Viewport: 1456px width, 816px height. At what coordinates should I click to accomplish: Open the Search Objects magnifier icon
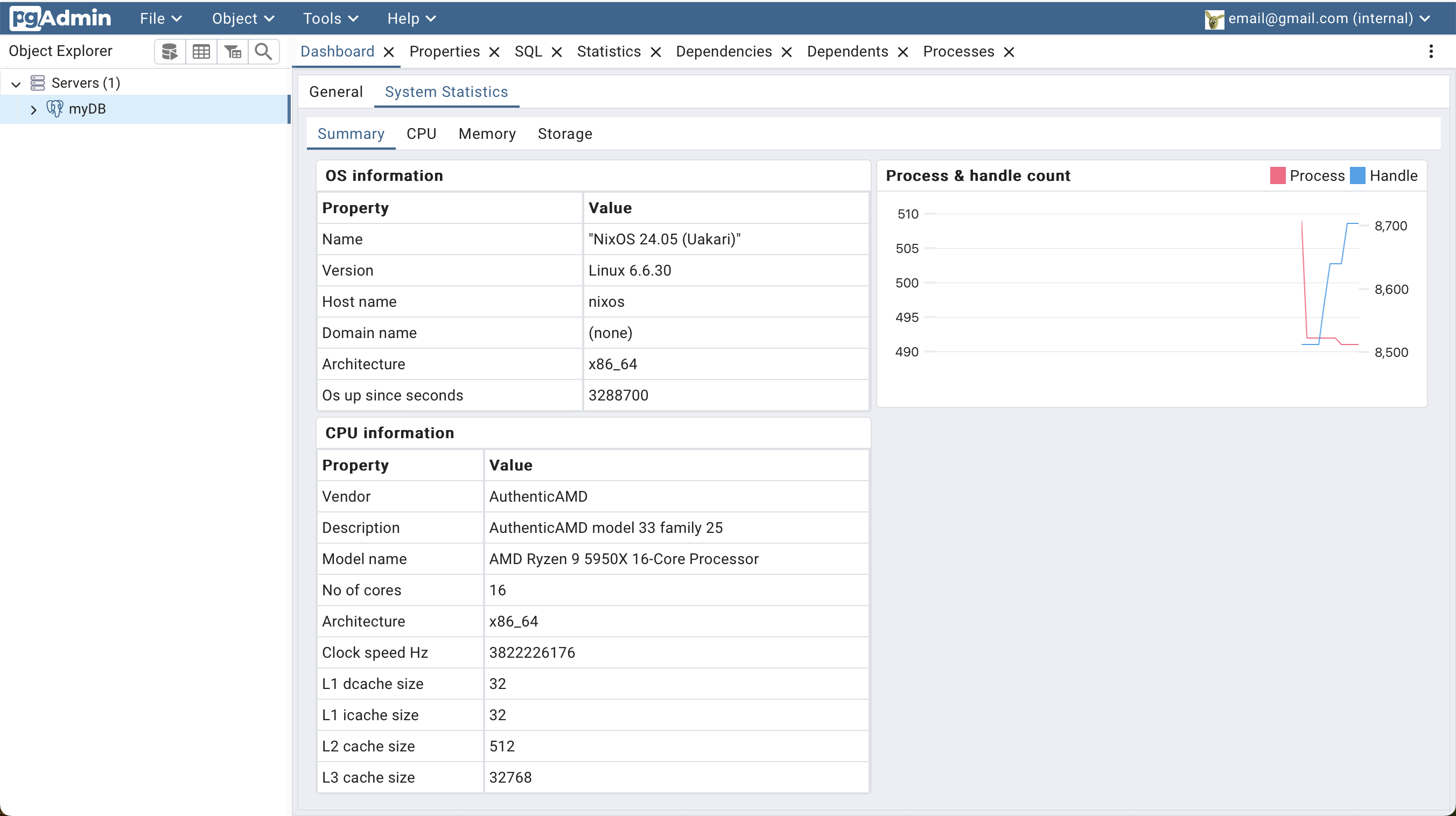[263, 52]
